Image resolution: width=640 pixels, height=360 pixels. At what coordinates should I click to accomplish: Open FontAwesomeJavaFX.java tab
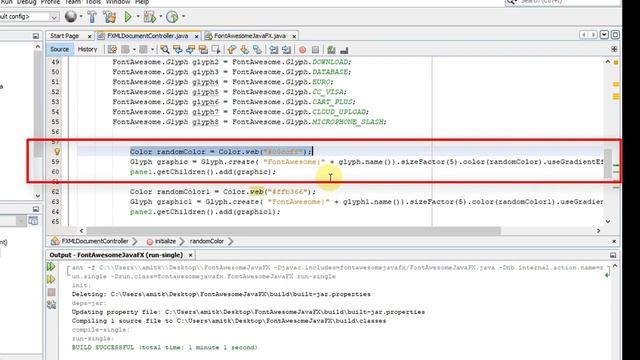point(250,36)
